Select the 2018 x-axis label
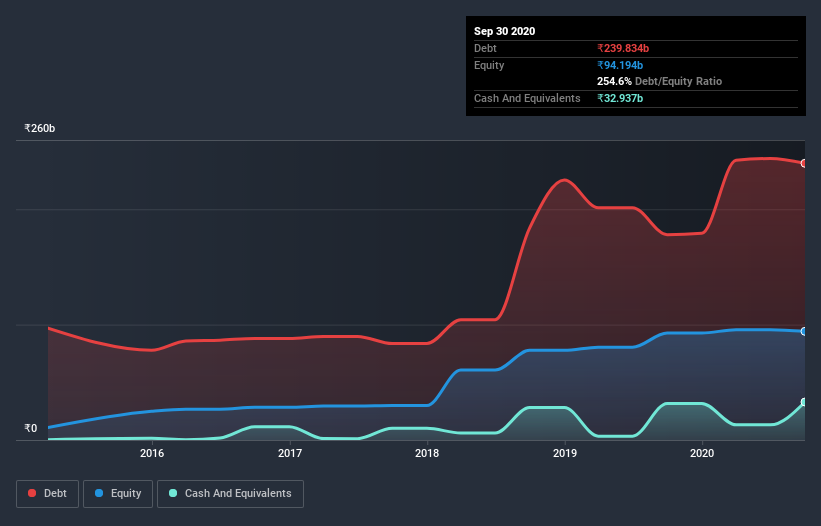Image resolution: width=821 pixels, height=526 pixels. [427, 453]
